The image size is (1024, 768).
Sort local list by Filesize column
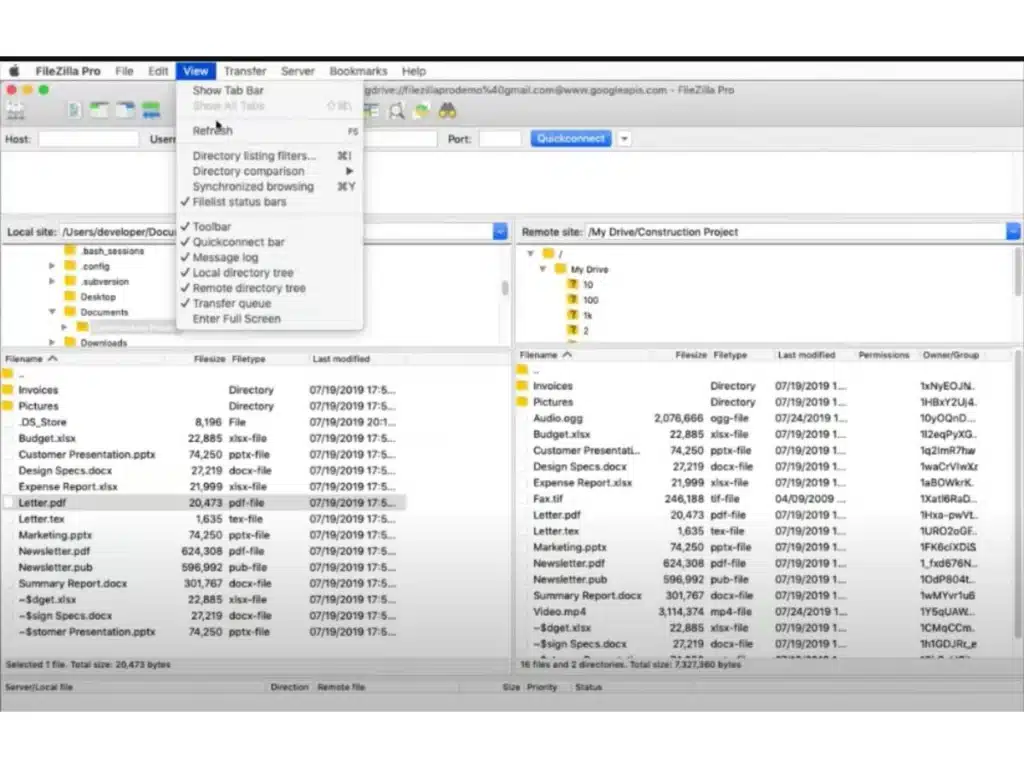209,359
